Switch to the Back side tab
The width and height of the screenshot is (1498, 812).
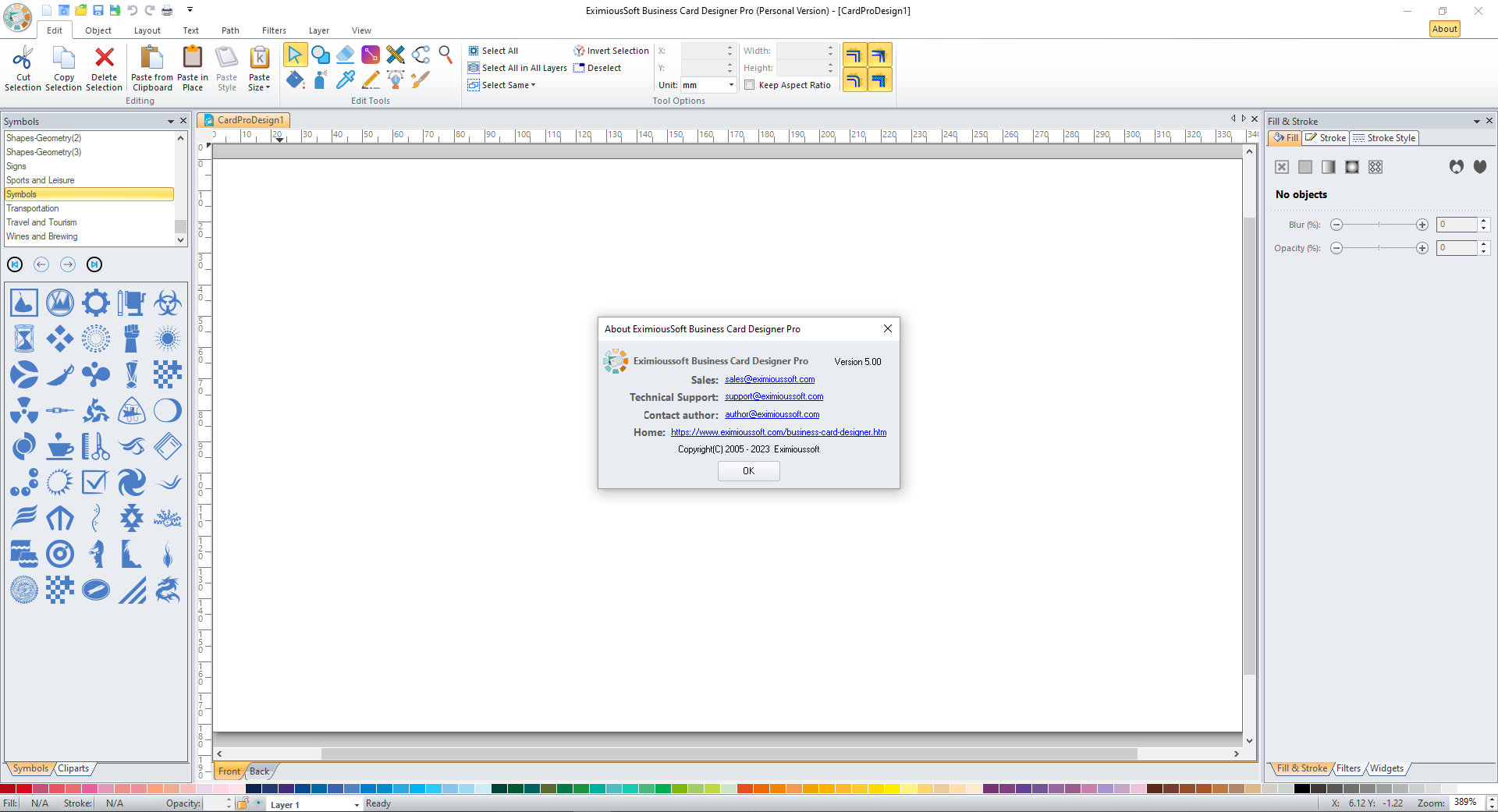point(259,771)
